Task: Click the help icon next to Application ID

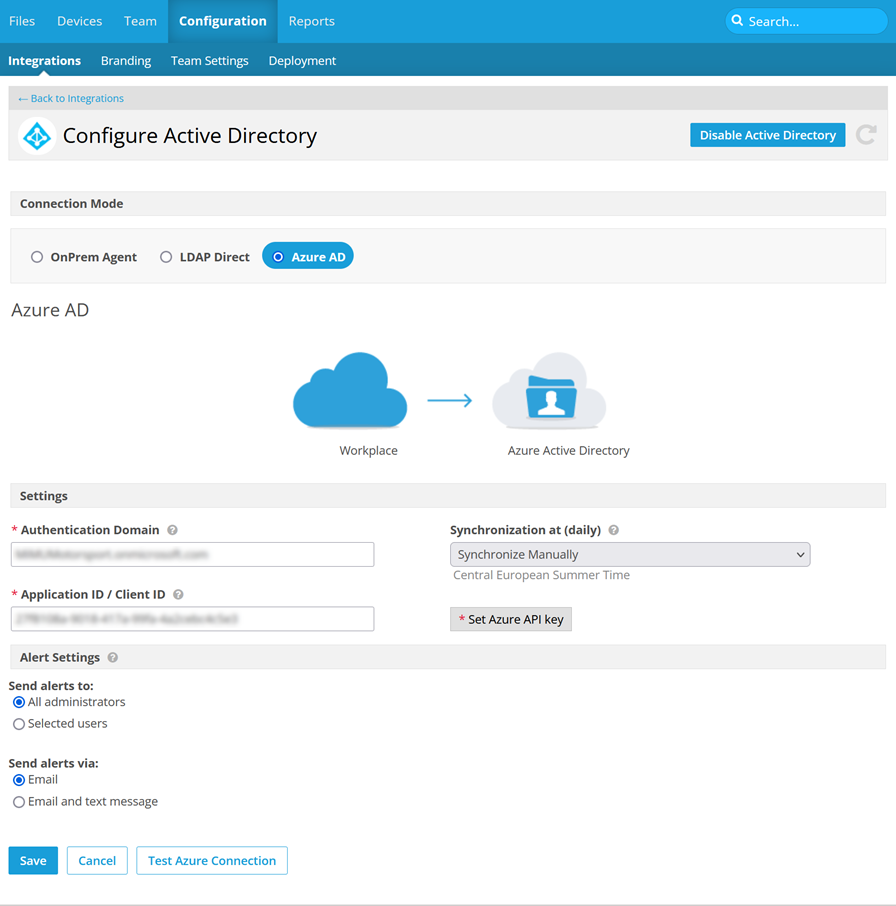Action: pyautogui.click(x=178, y=594)
